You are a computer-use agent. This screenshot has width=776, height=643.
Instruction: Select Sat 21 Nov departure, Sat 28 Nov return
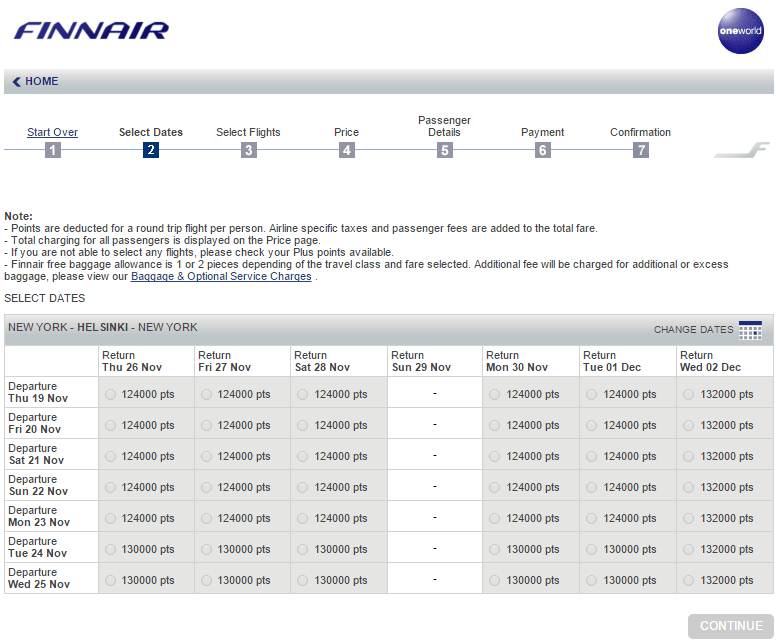pos(302,457)
